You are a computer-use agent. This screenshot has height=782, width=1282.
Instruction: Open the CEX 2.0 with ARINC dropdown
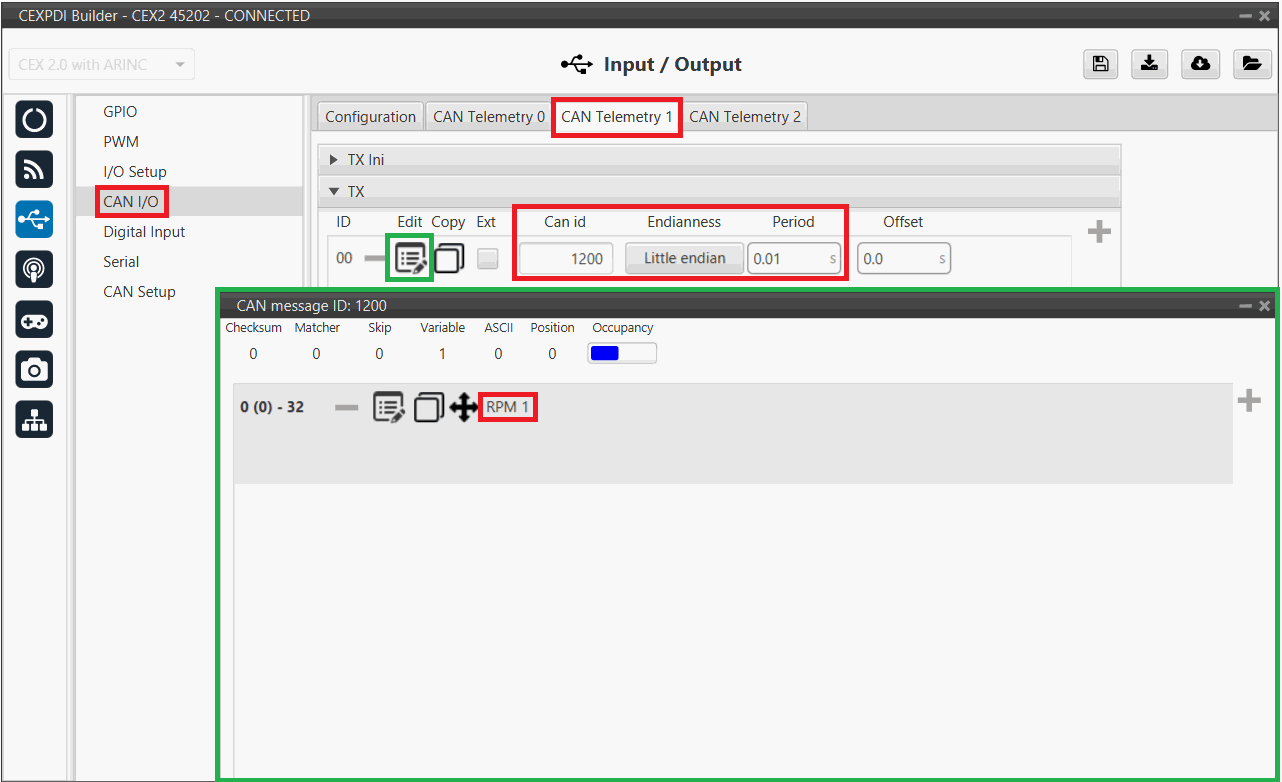[101, 65]
